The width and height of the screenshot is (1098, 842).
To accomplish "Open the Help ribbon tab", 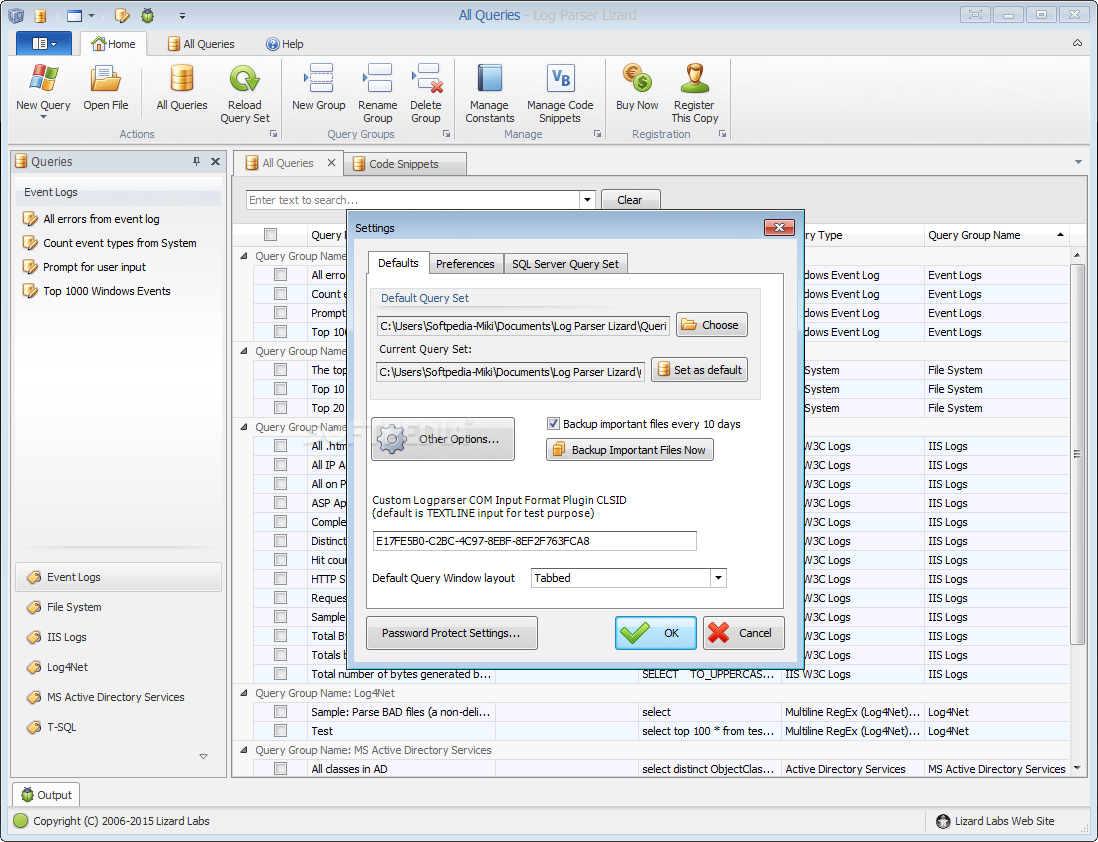I will [x=284, y=44].
